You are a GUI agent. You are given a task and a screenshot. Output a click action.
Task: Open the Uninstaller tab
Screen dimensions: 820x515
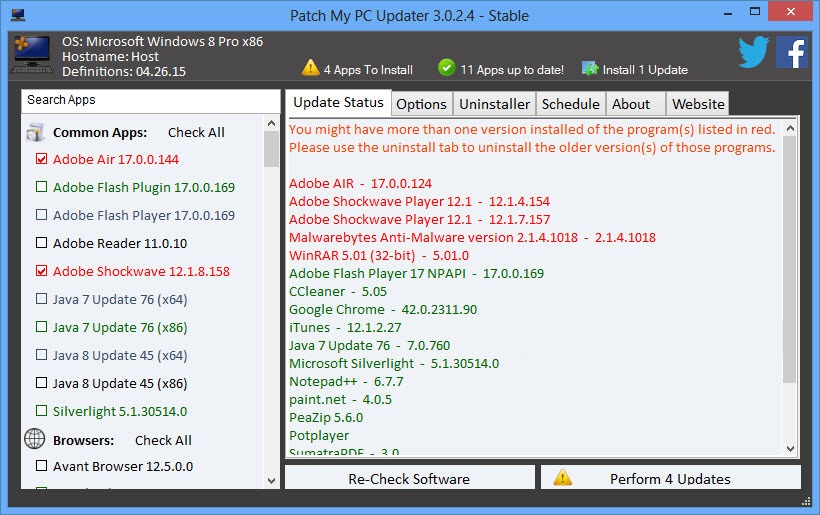pos(495,104)
